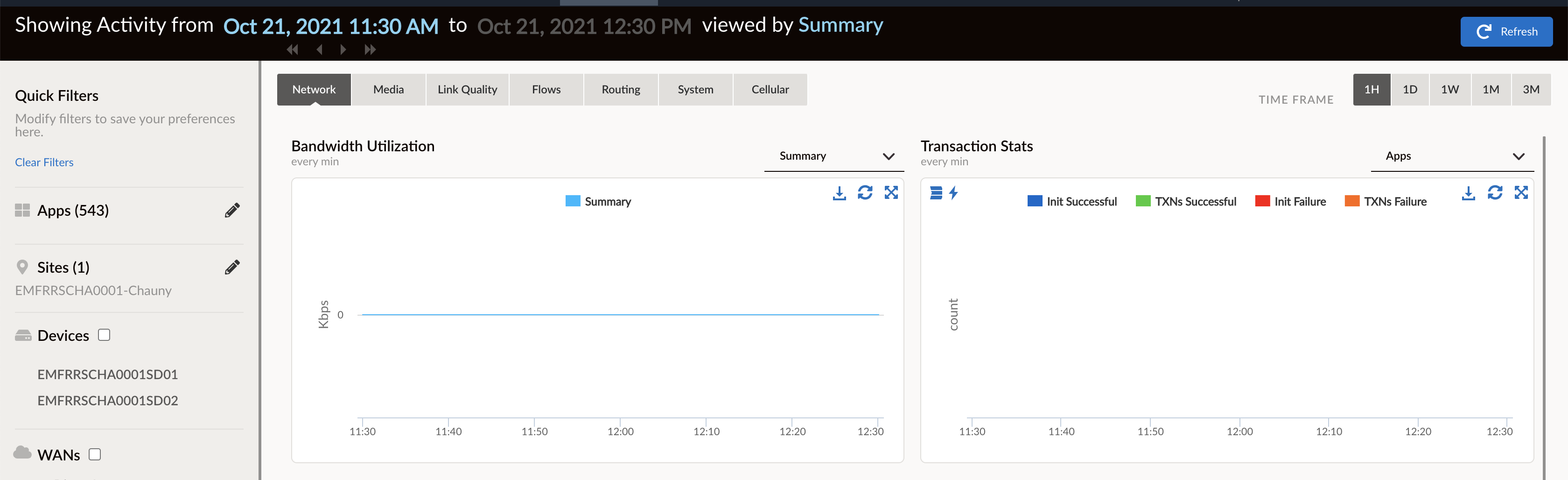Image resolution: width=1568 pixels, height=480 pixels.
Task: Edit the Apps filter with pencil icon
Action: [x=232, y=210]
